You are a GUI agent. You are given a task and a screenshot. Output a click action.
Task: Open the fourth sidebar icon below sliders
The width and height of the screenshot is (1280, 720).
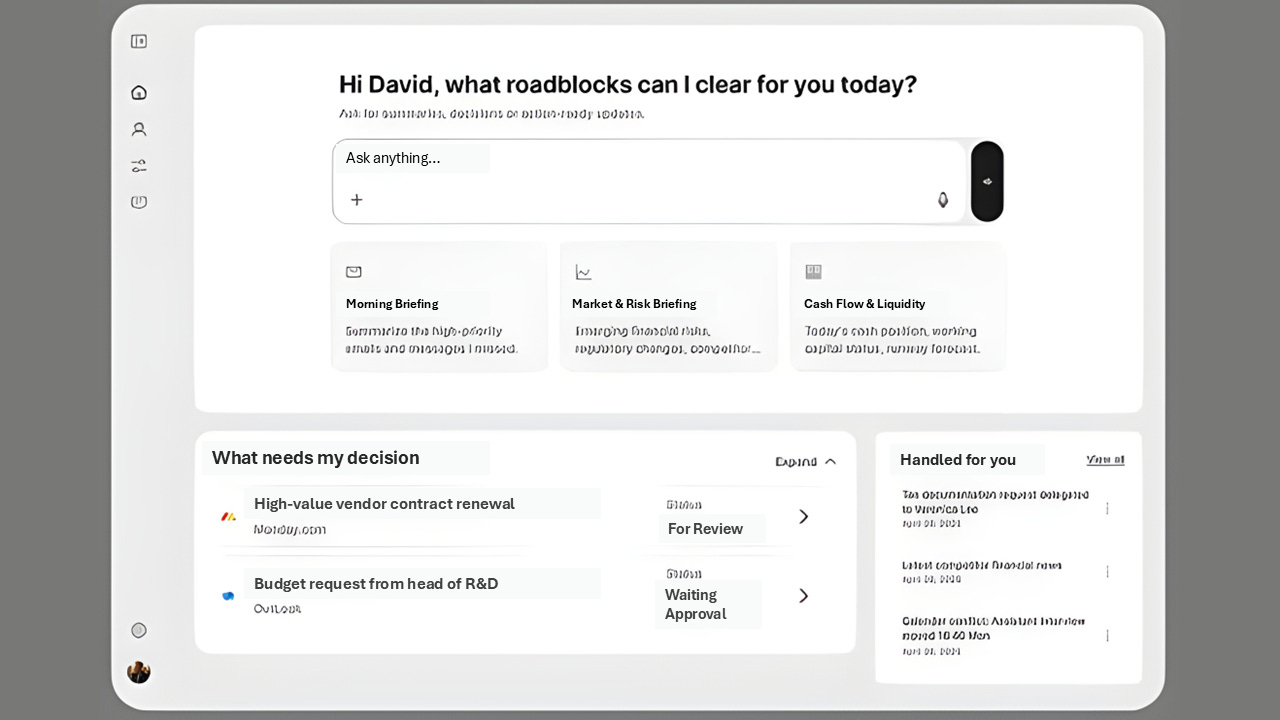tap(139, 202)
